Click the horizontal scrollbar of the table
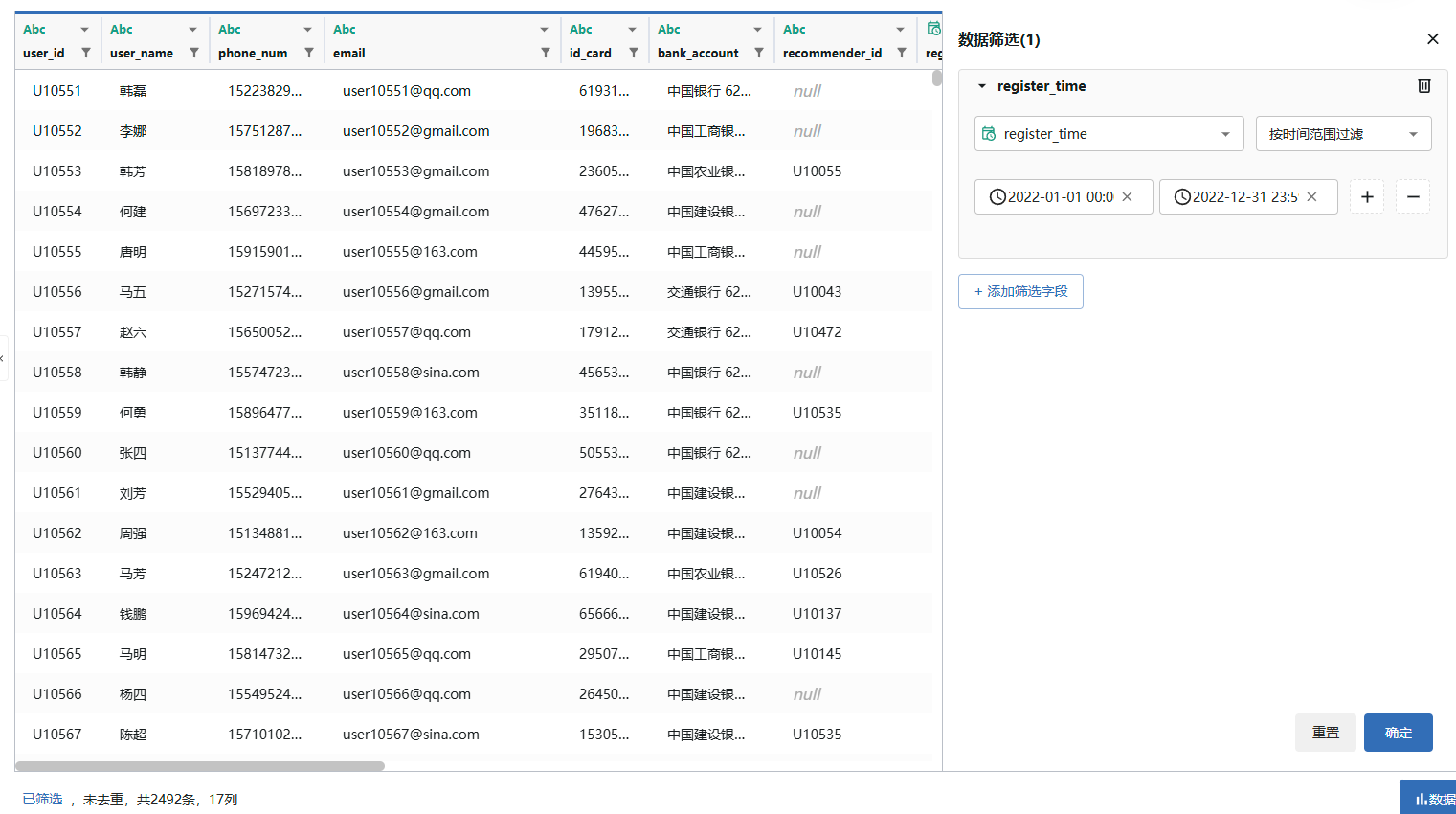Image resolution: width=1456 pixels, height=814 pixels. click(200, 766)
